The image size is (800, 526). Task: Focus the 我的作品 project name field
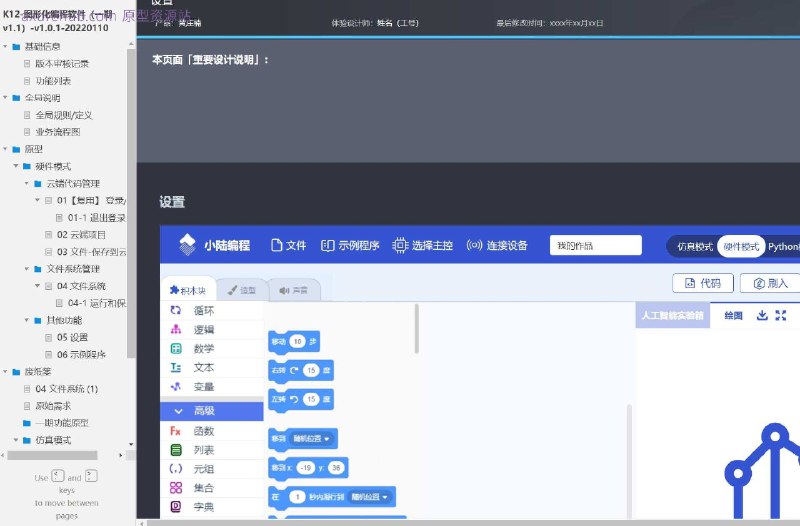(595, 245)
